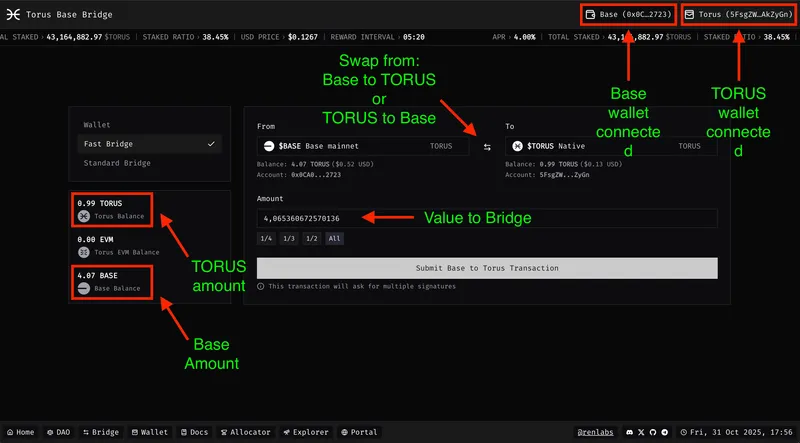
Task: Choose the 1/2 amount preset
Action: pyautogui.click(x=312, y=239)
